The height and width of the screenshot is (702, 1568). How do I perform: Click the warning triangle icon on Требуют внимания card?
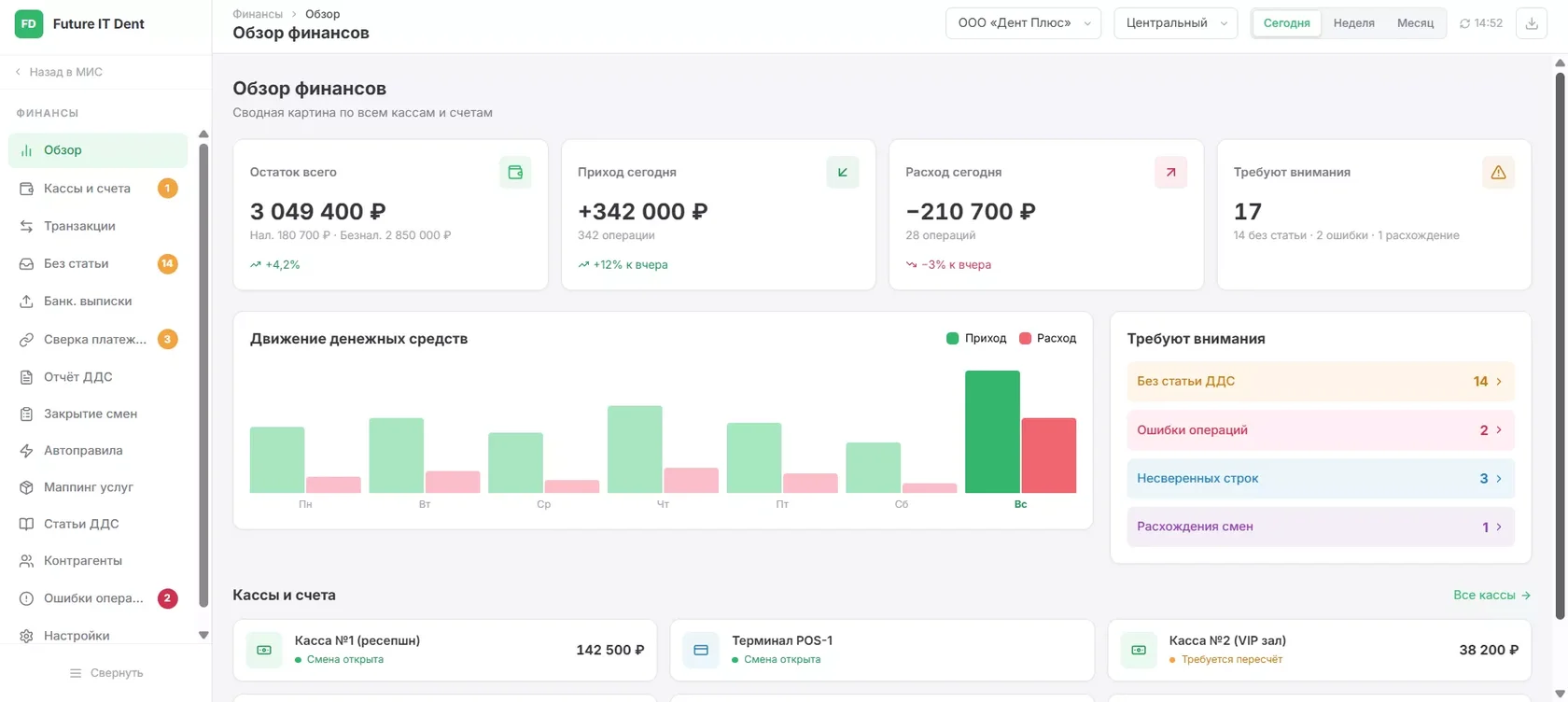(x=1498, y=172)
